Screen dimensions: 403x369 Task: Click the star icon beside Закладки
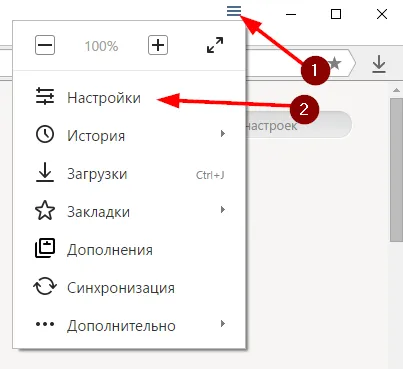tap(45, 210)
